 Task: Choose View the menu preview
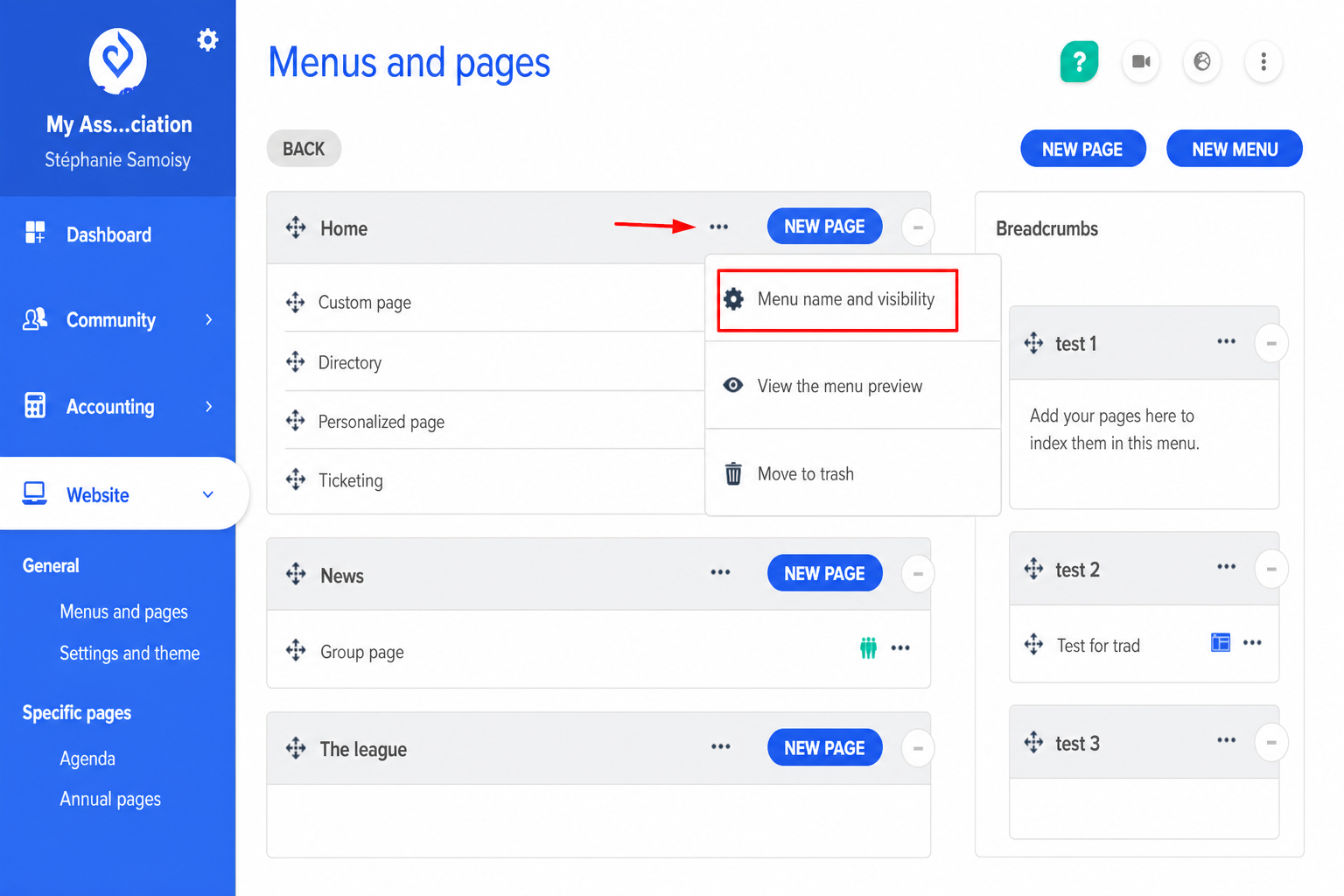[x=852, y=386]
